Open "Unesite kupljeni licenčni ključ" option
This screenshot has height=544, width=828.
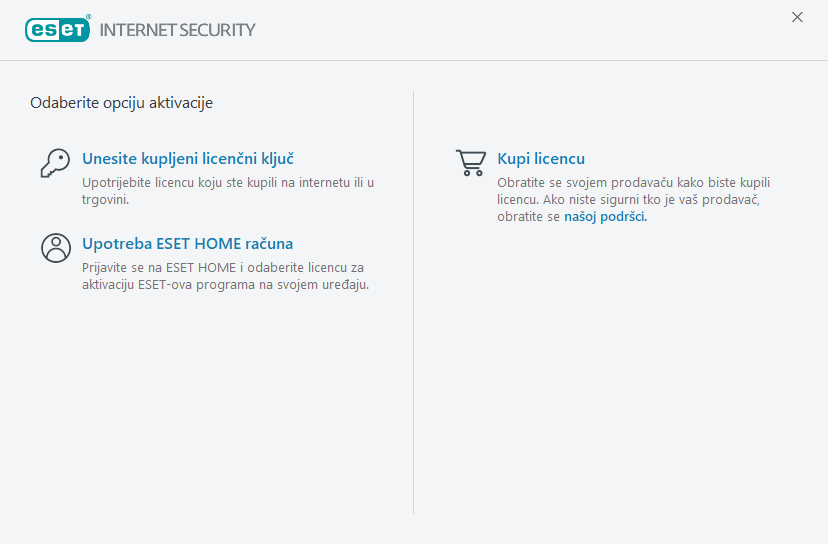188,159
